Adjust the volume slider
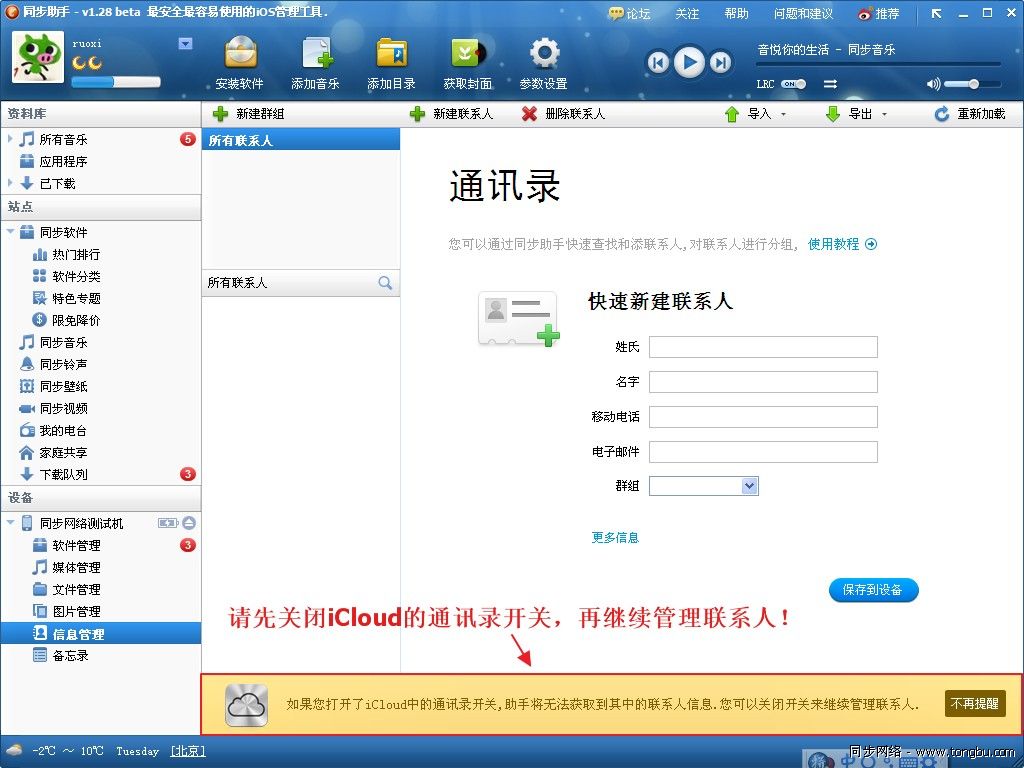The image size is (1024, 768). point(972,84)
